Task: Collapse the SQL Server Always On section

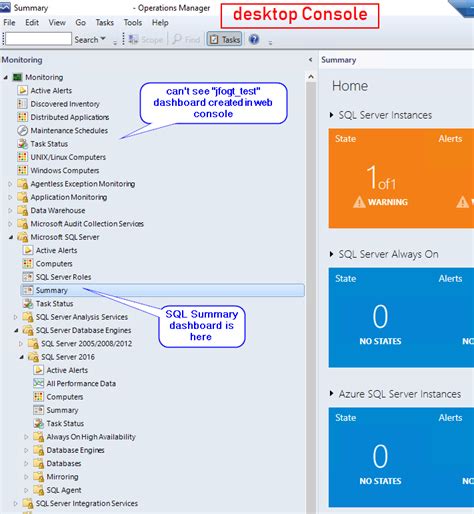Action: [x=331, y=254]
